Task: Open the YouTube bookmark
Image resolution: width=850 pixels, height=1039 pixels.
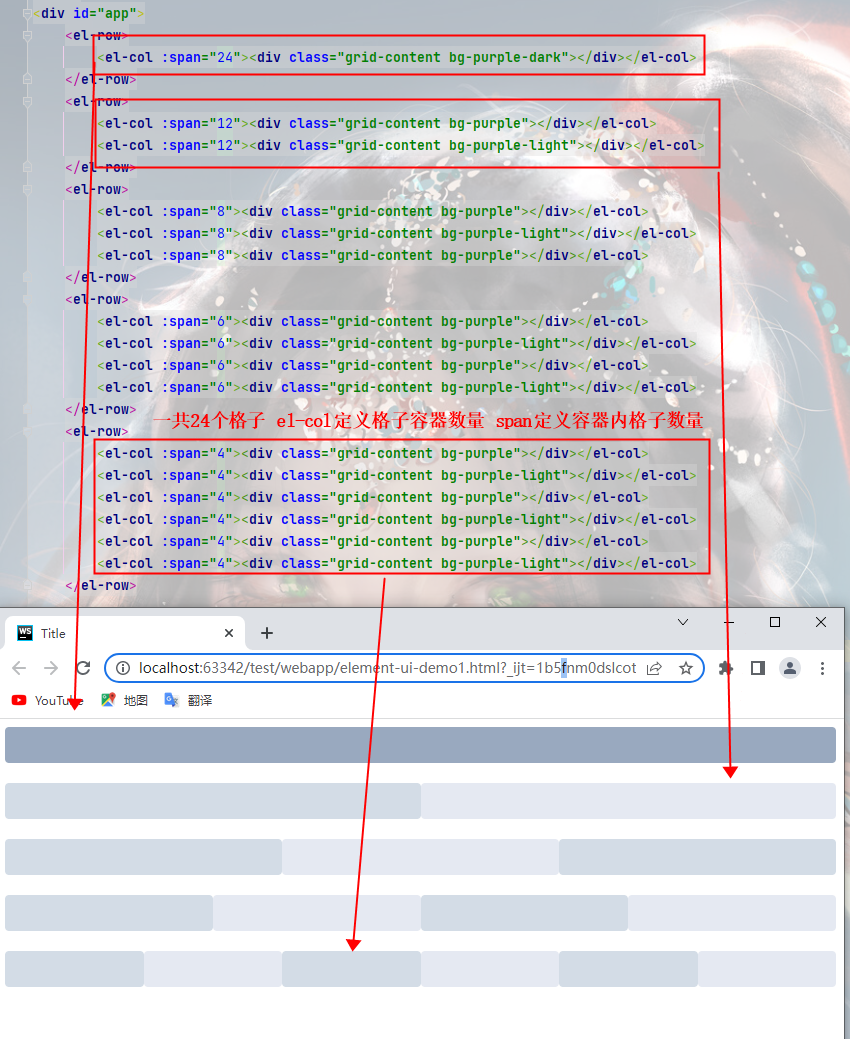Action: (48, 700)
